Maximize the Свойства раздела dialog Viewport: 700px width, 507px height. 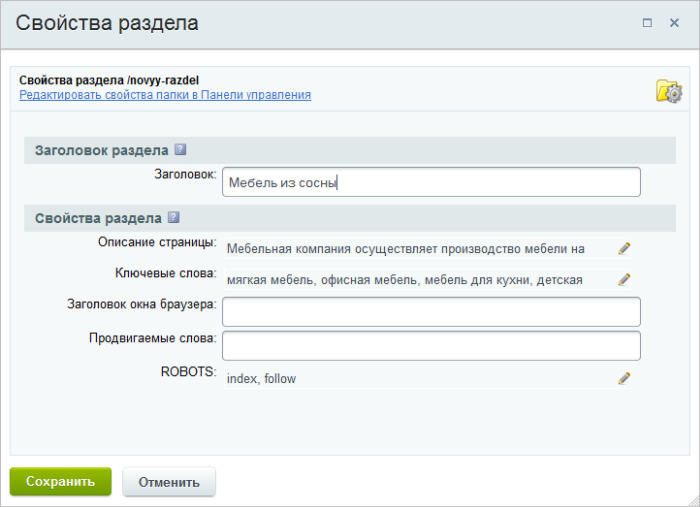[x=647, y=23]
